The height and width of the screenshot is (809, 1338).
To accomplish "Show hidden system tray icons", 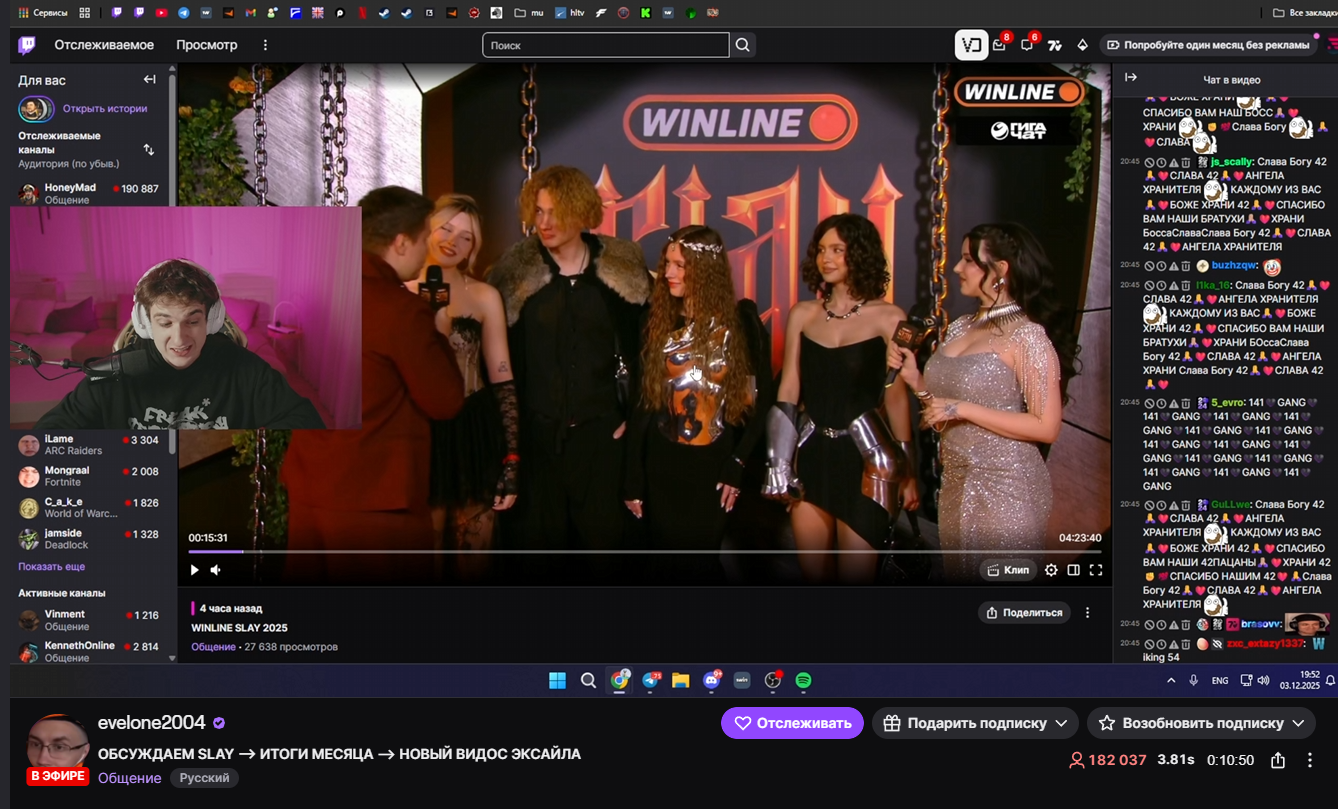I will [x=1171, y=681].
